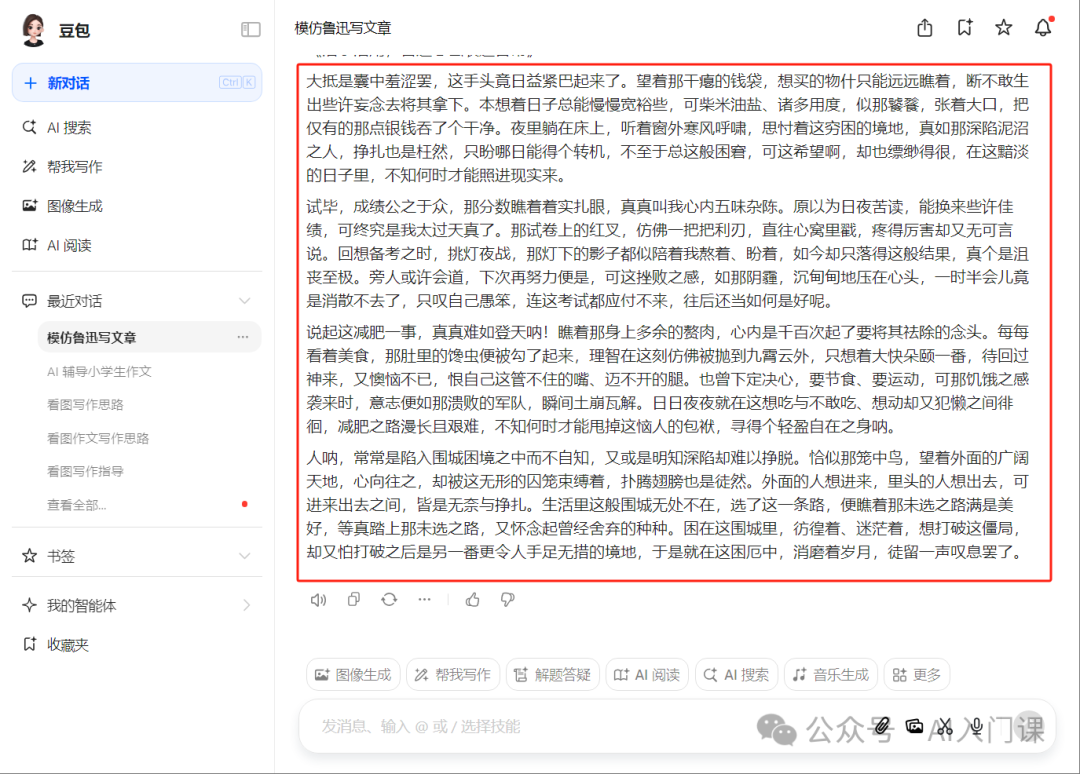Collapse the 最近对话 section chevron
Image resolution: width=1080 pixels, height=774 pixels.
245,301
